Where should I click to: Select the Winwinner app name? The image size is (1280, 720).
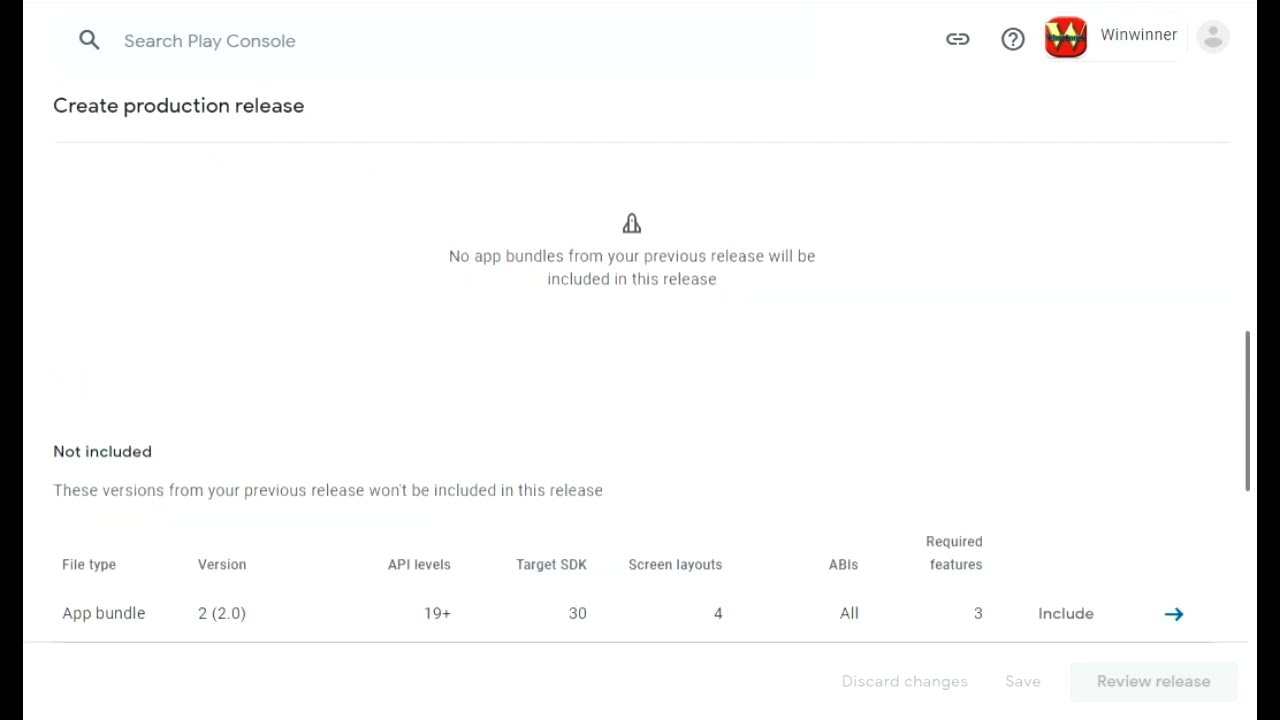1138,35
